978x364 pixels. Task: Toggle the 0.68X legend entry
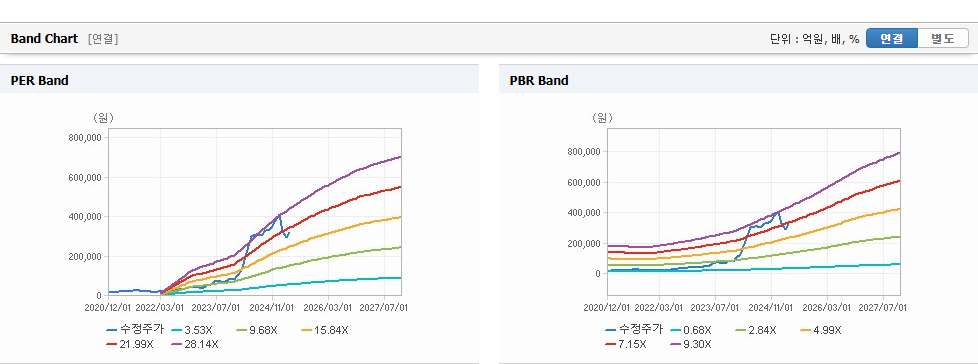[x=690, y=330]
